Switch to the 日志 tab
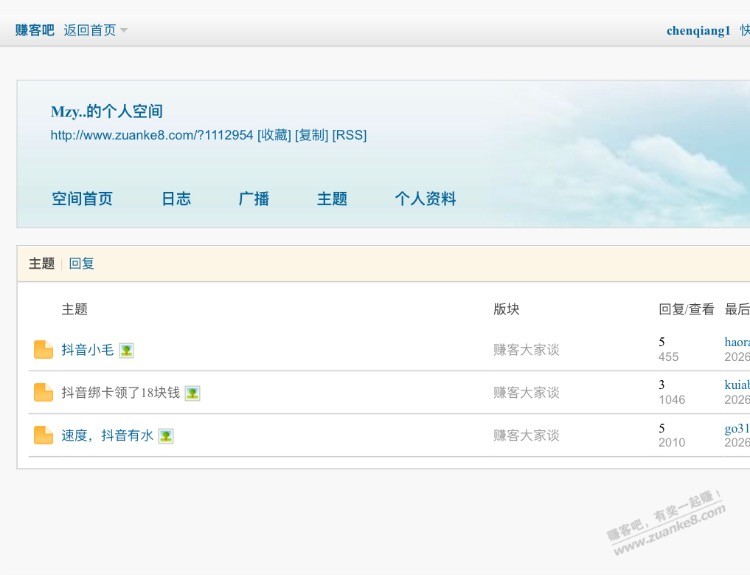The height and width of the screenshot is (575, 750). pos(176,199)
